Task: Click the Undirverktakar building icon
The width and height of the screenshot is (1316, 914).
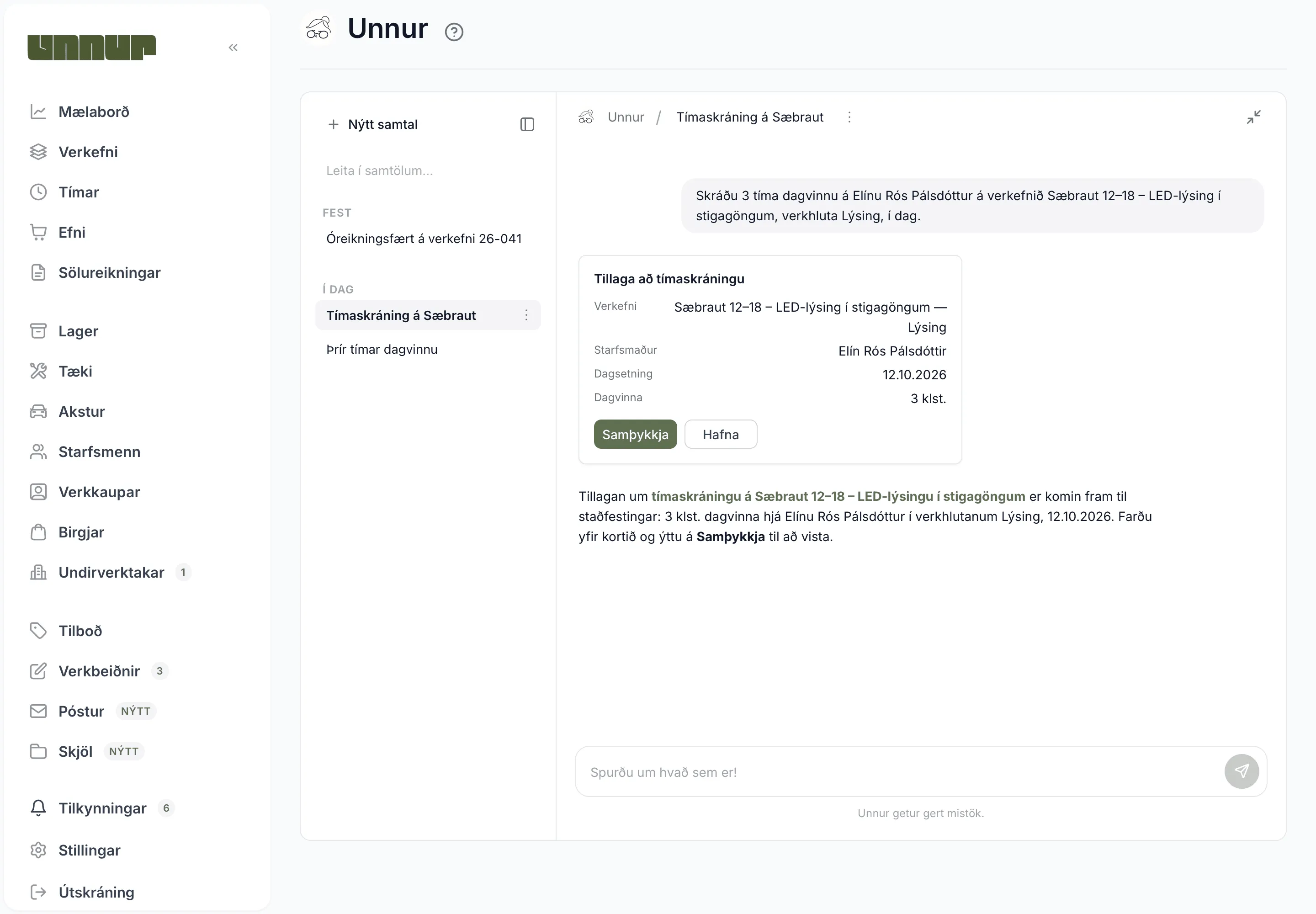Action: tap(38, 572)
